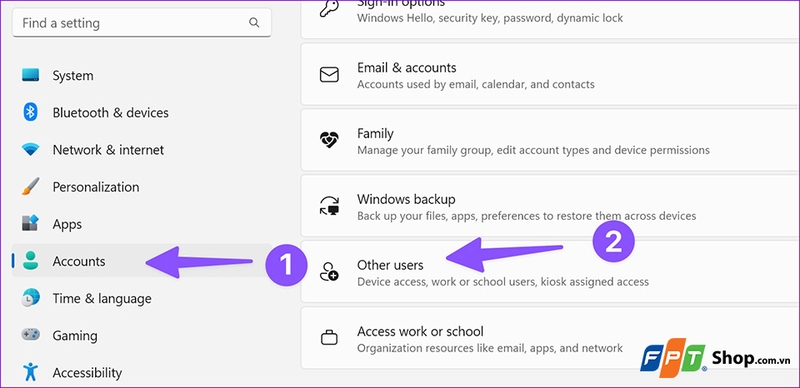Select the Accessibility figure icon

pos(31,372)
